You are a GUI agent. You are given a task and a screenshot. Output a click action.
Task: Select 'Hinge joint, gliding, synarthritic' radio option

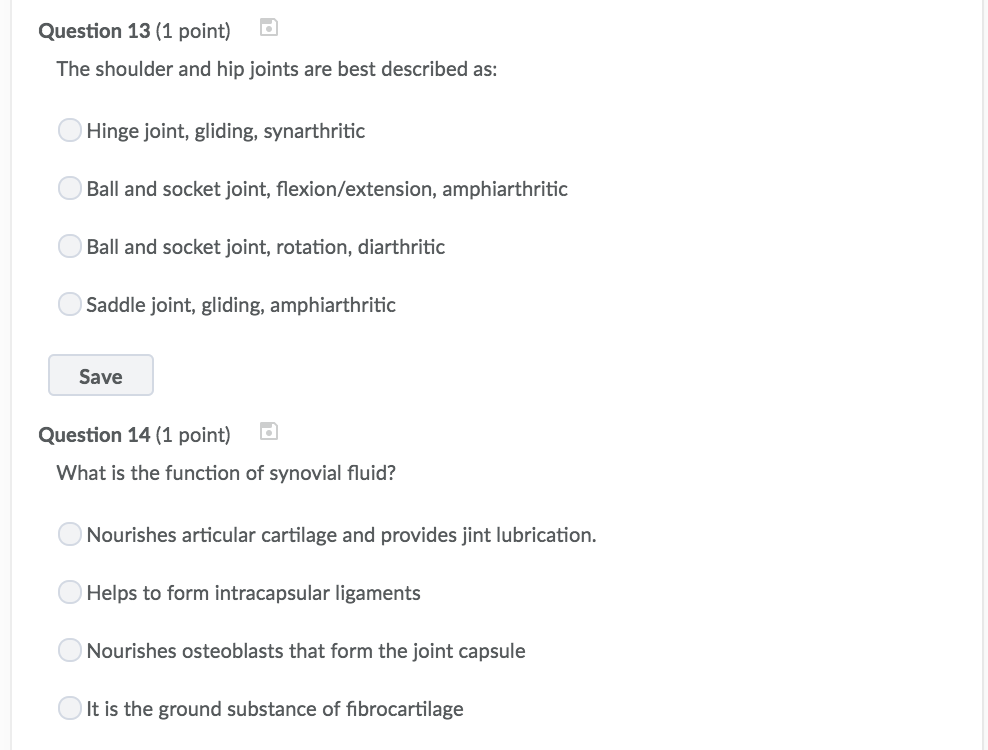click(69, 130)
